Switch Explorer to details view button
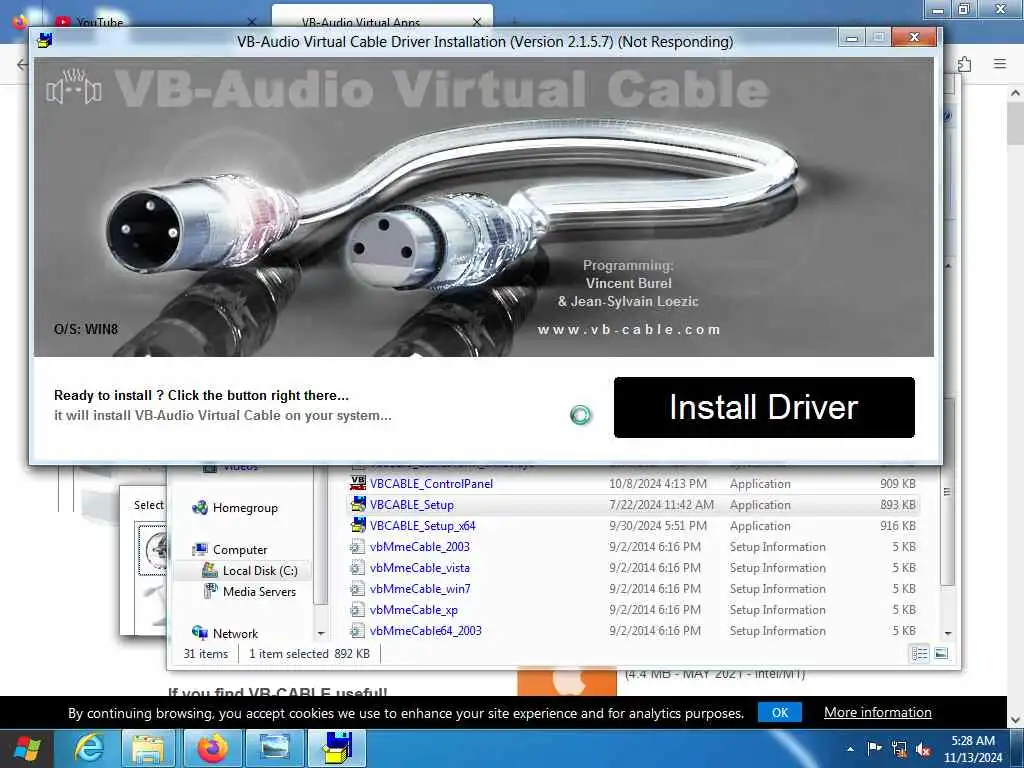This screenshot has width=1024, height=768. (x=920, y=654)
